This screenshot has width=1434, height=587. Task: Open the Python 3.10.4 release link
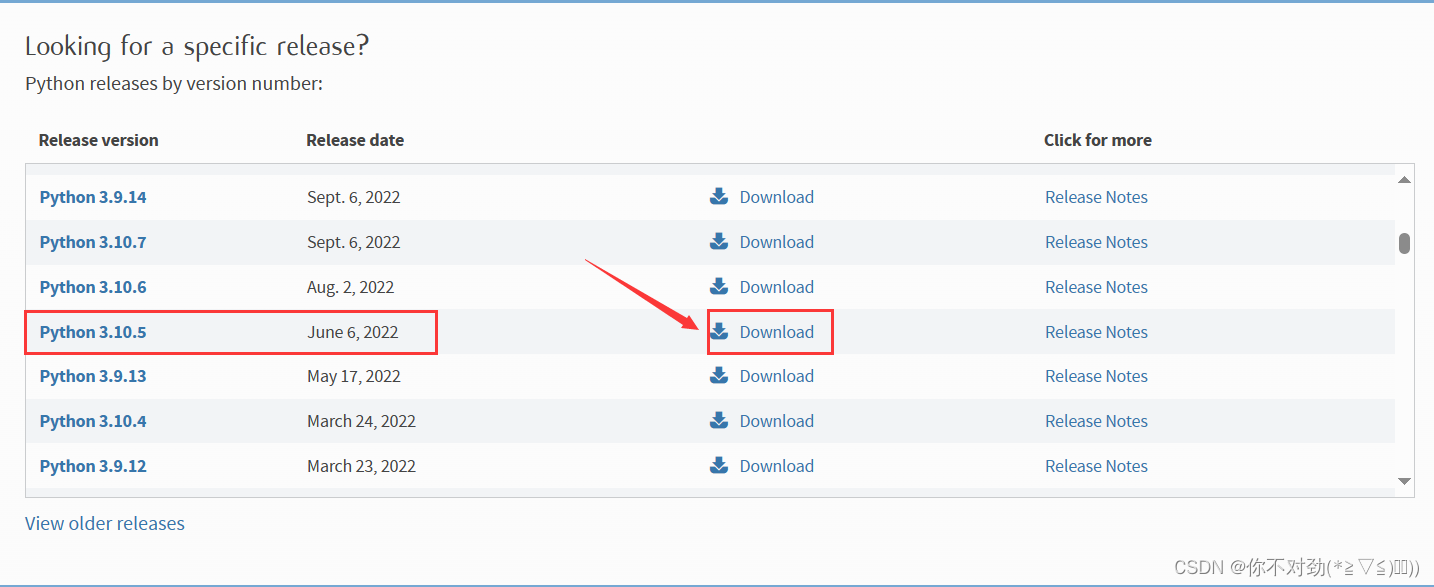(x=93, y=421)
